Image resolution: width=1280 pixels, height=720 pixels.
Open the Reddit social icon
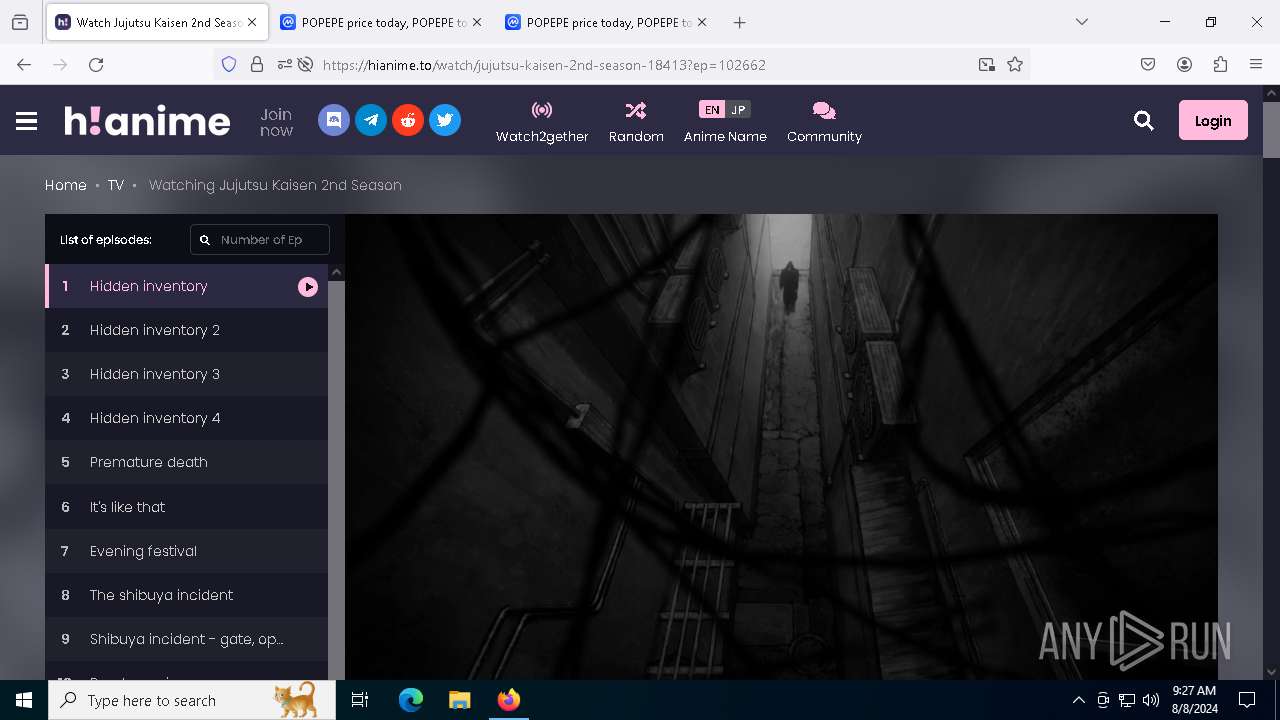click(x=408, y=120)
